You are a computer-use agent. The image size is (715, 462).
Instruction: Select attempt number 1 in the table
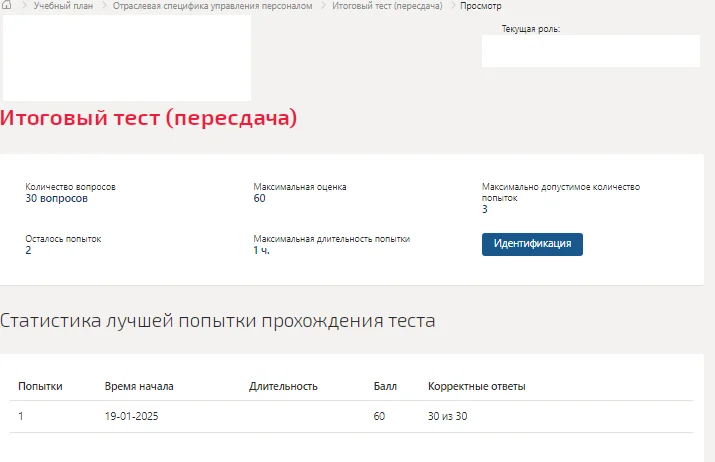coord(21,416)
